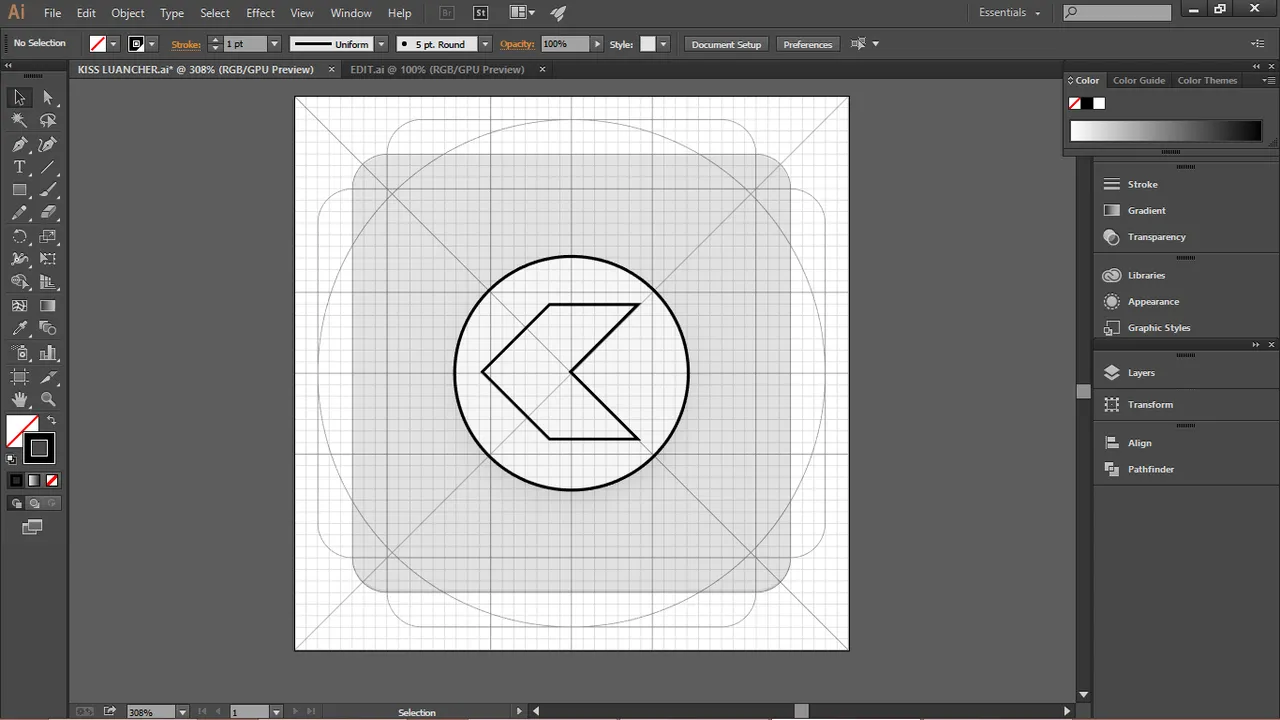Viewport: 1280px width, 720px height.
Task: Change screen mode from toolbar bottom
Action: pos(32,527)
